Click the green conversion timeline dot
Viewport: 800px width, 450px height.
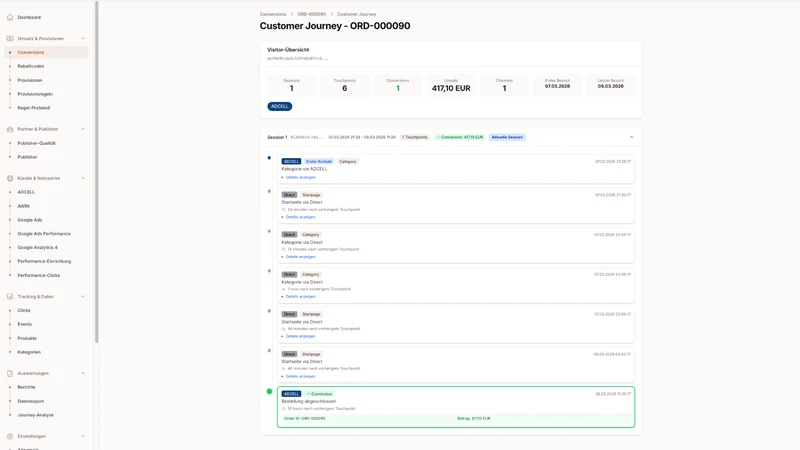pos(269,391)
